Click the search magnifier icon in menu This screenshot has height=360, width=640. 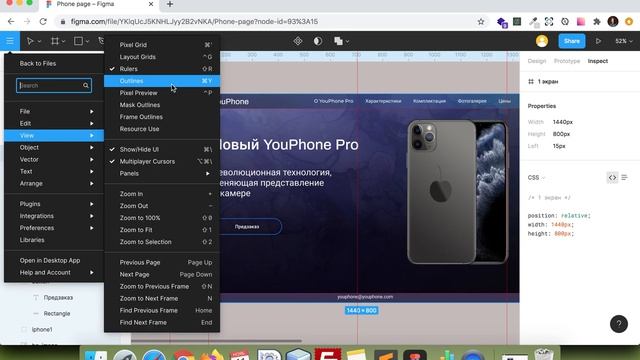86,86
